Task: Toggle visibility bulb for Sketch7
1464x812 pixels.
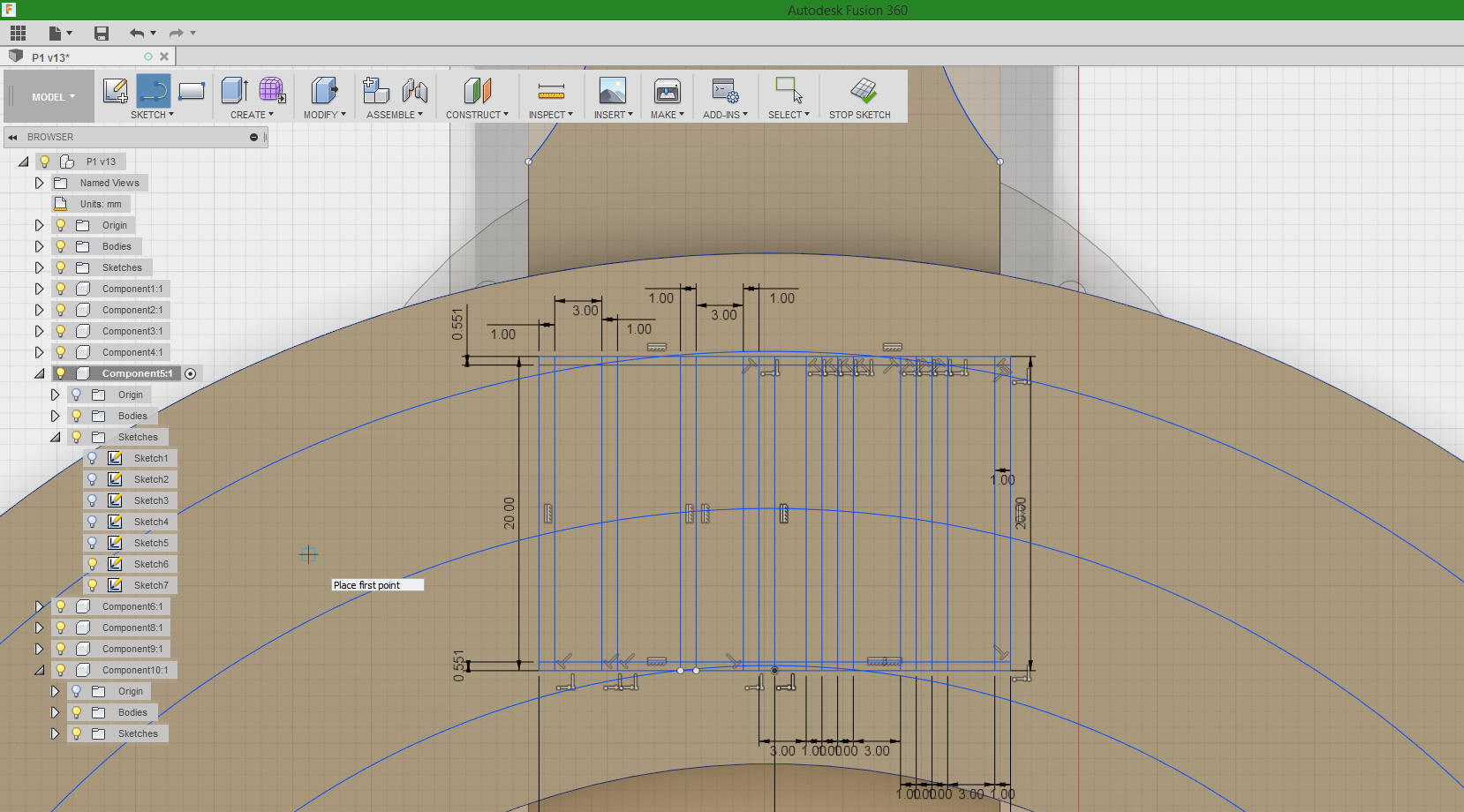Action: click(92, 585)
